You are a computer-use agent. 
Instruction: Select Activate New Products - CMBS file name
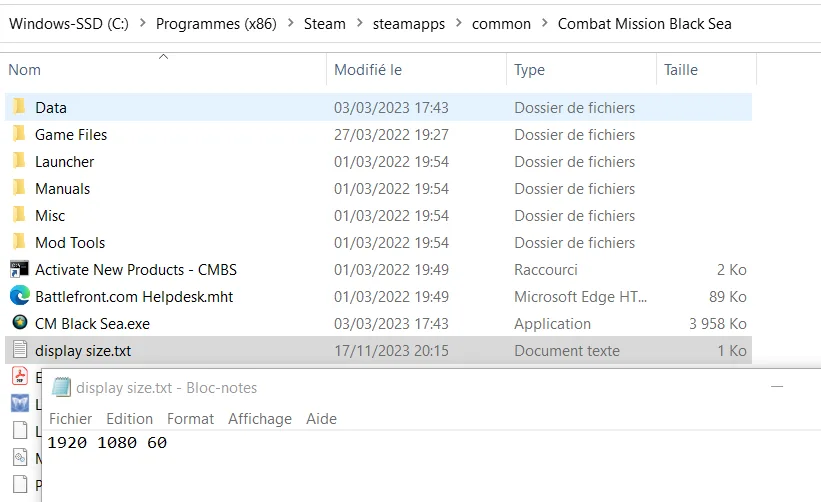coord(136,270)
